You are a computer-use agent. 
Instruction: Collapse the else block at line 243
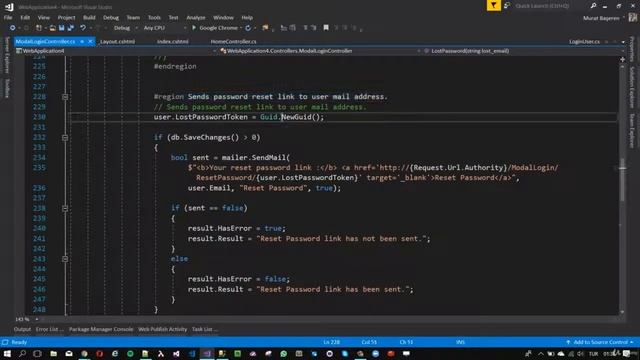point(65,259)
